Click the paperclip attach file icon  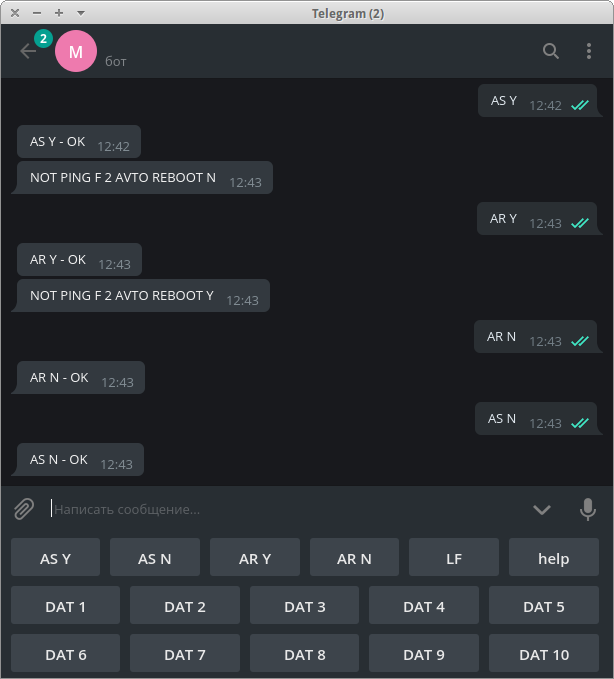pos(24,509)
